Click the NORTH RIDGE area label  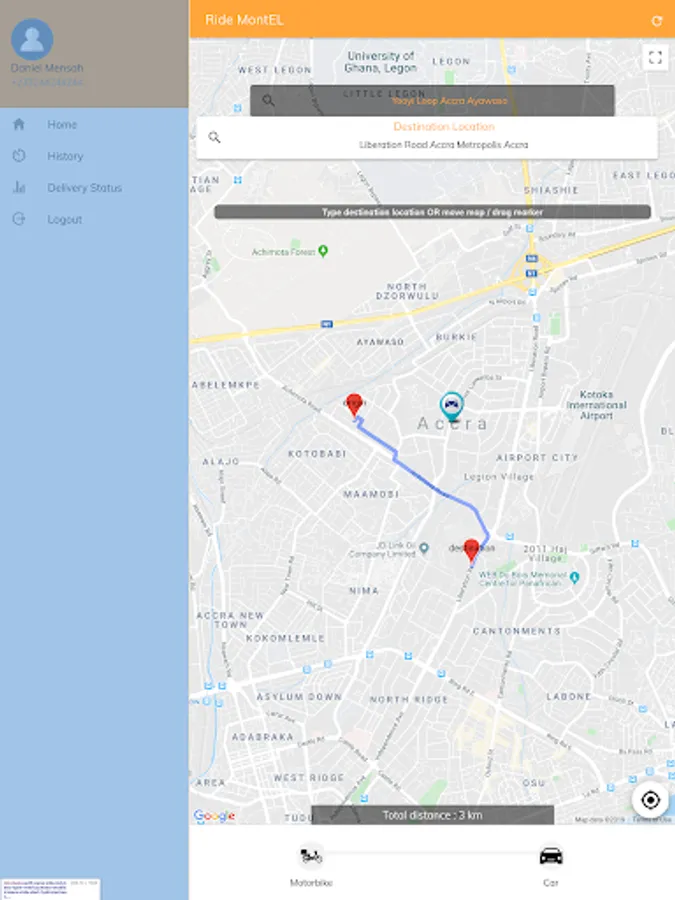[409, 699]
